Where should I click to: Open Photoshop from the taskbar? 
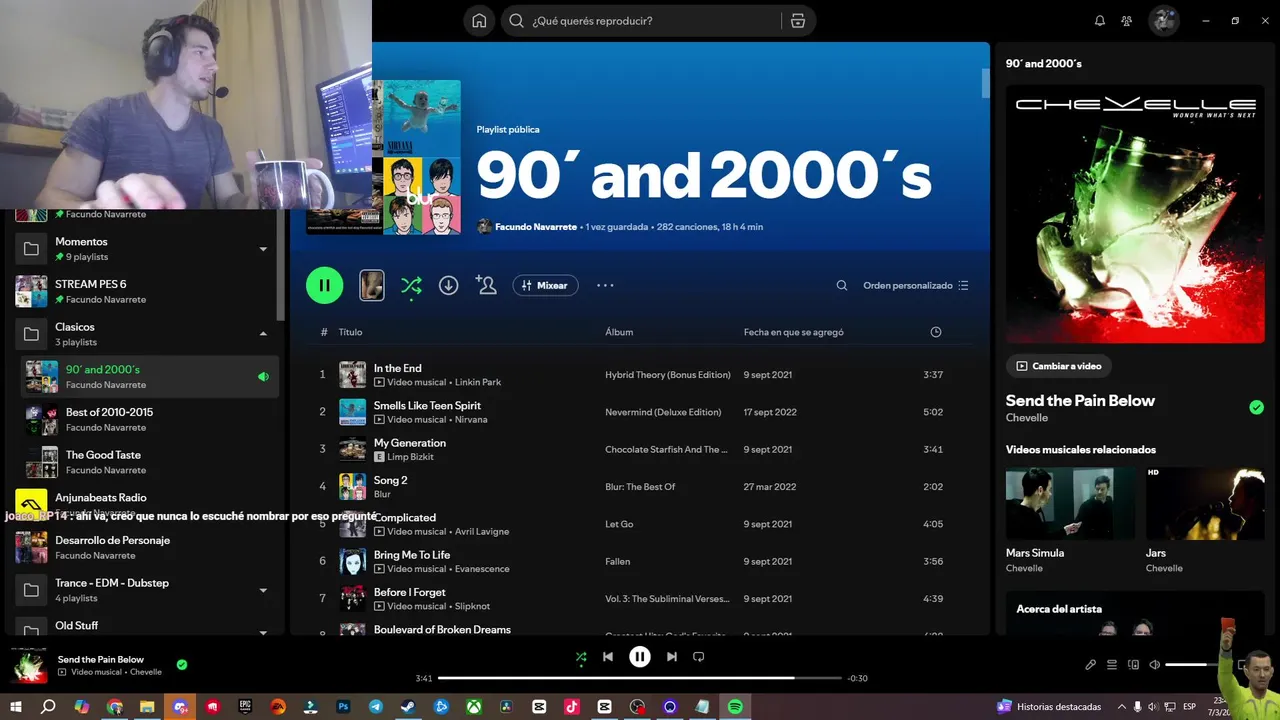(343, 707)
